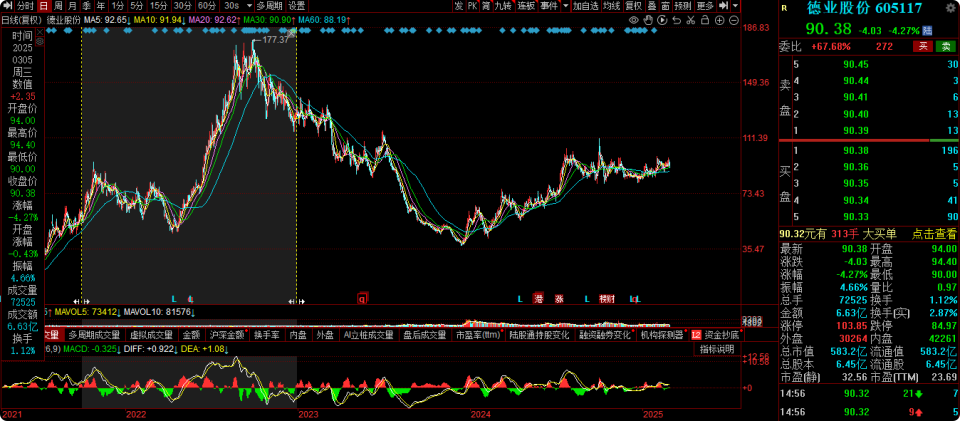Open the 点击查看 link
Screen dimensions: 960x421
point(934,233)
